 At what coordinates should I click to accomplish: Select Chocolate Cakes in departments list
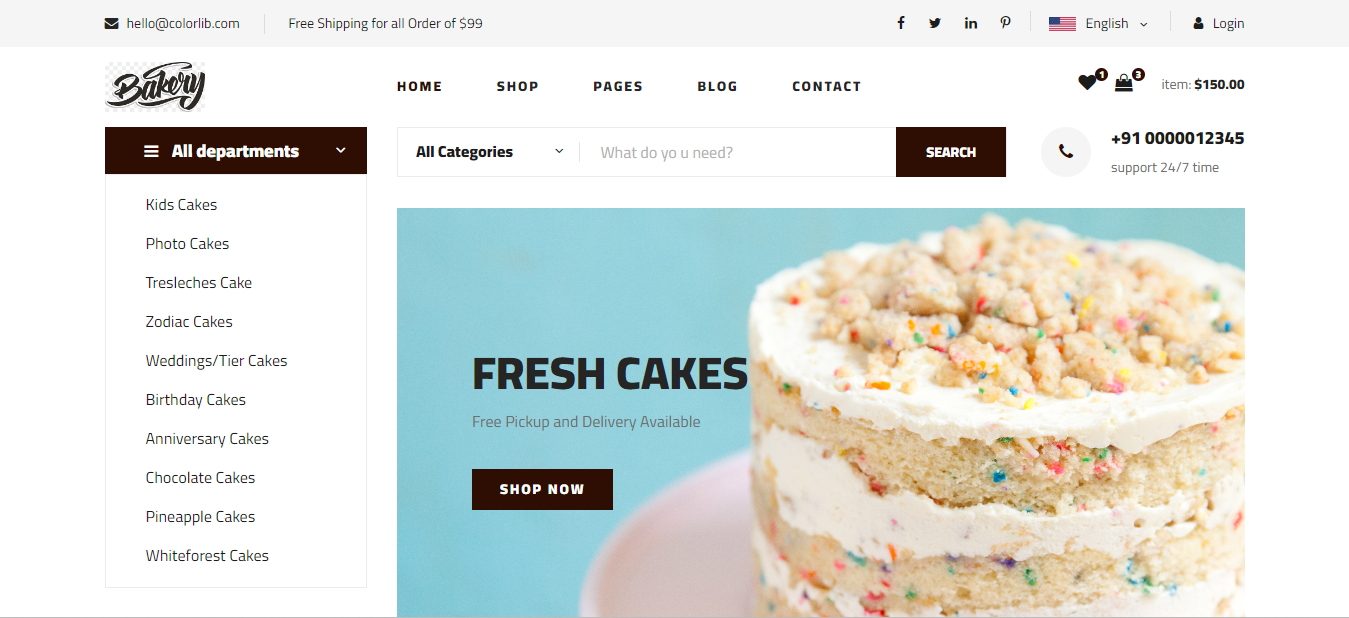tap(200, 477)
